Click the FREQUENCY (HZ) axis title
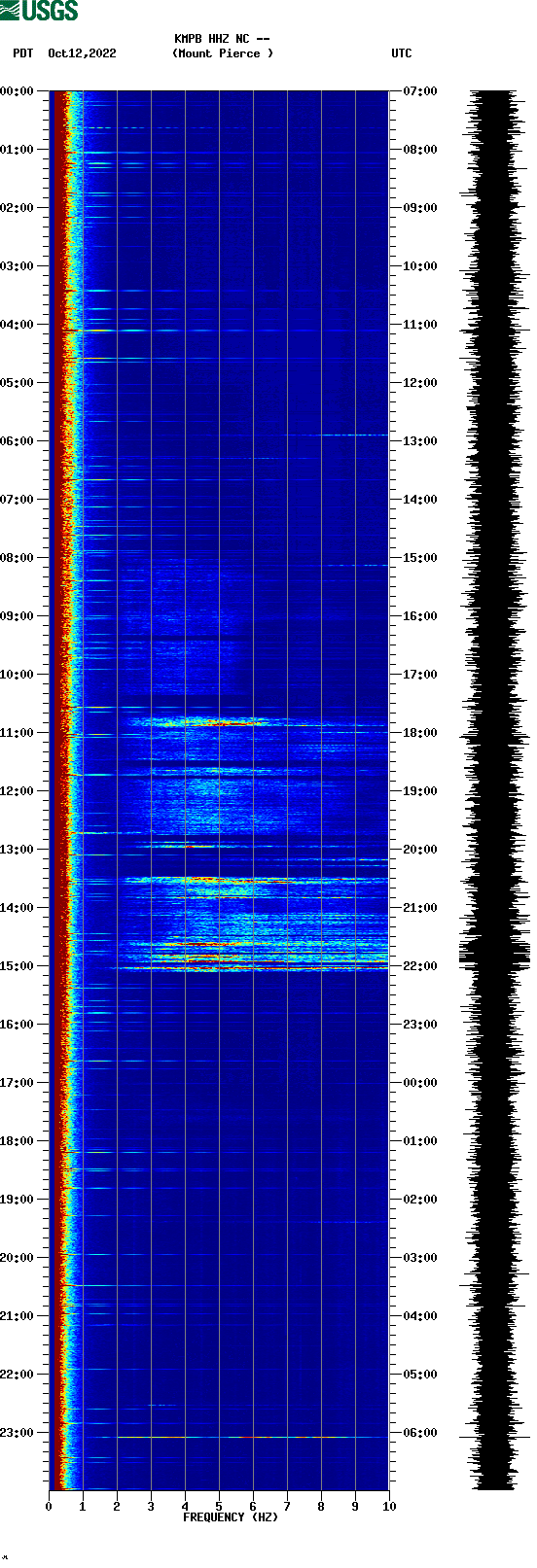Viewport: 537px width, 1568px height. tap(231, 1517)
